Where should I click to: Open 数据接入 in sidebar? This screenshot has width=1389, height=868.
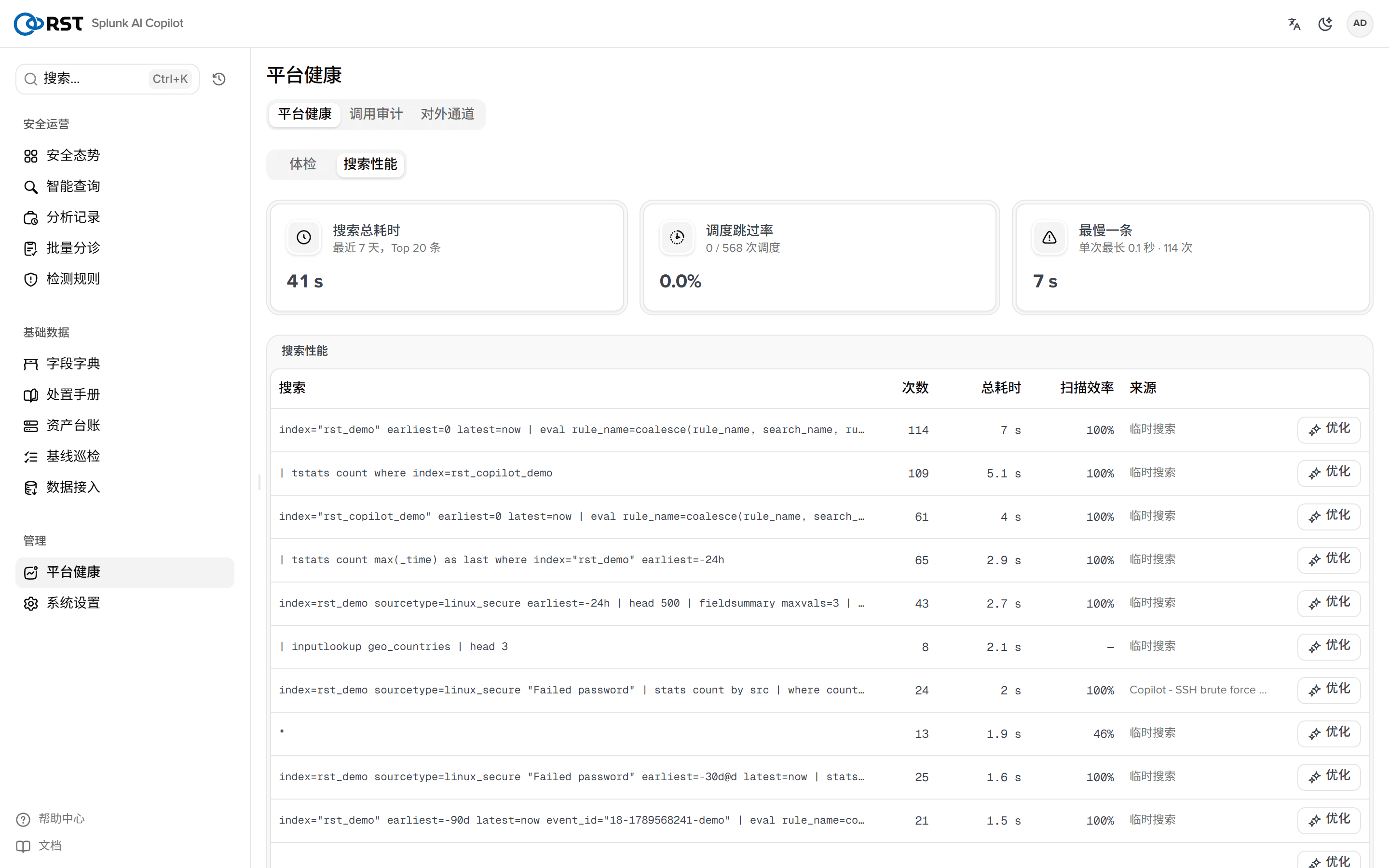pos(124,488)
